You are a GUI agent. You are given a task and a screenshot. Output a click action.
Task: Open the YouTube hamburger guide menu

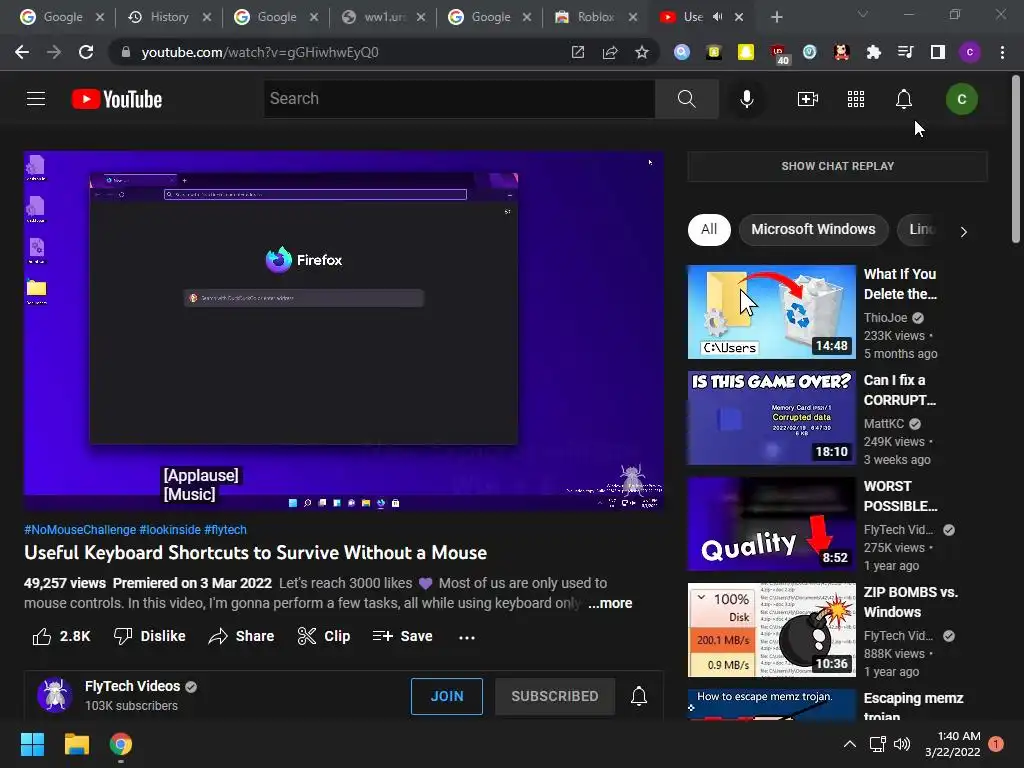click(36, 99)
